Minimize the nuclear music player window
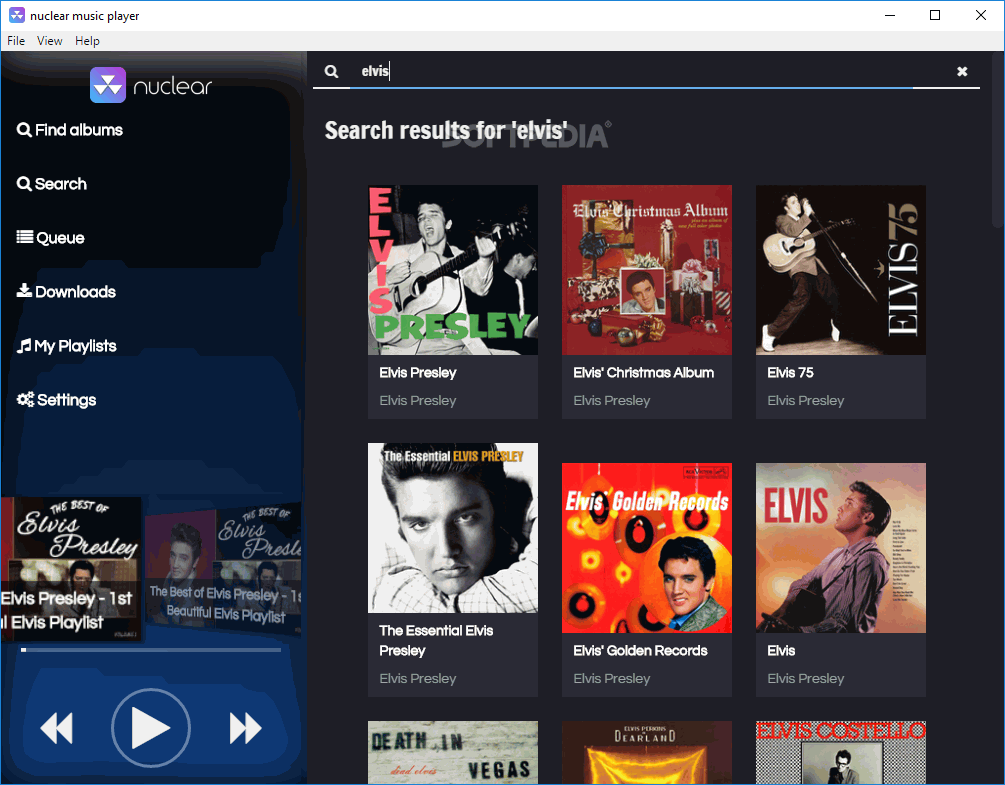The width and height of the screenshot is (1005, 785). pos(890,15)
